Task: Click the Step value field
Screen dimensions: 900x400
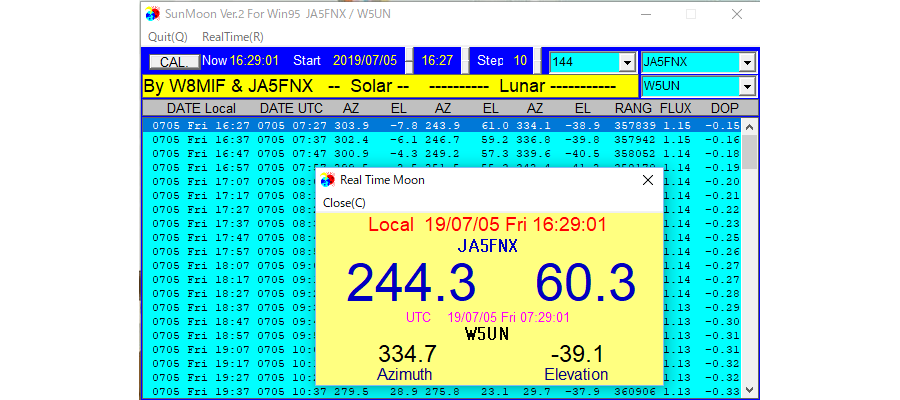Action: click(520, 61)
